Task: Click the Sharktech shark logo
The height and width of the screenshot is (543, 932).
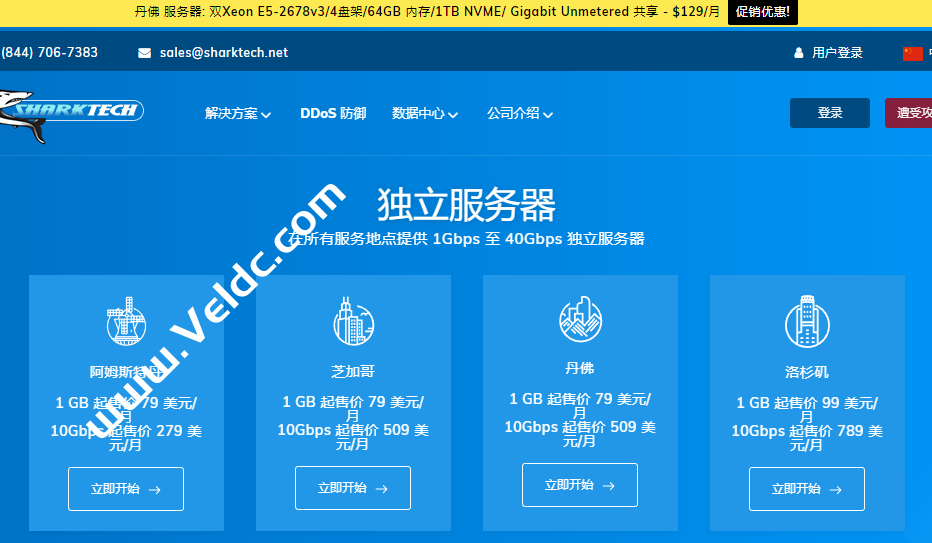Action: [70, 115]
